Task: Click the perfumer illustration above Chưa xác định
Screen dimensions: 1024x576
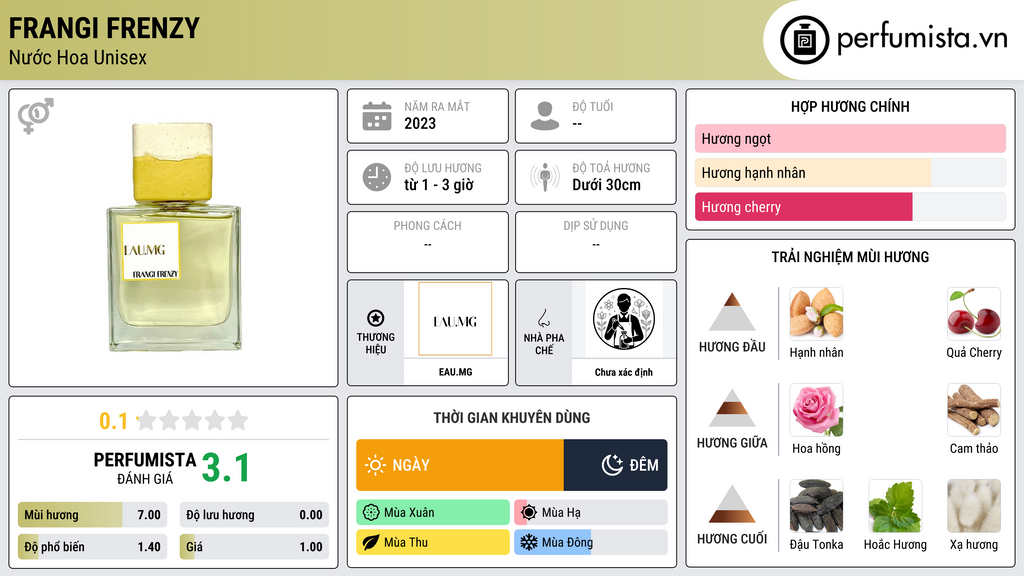Action: 624,319
